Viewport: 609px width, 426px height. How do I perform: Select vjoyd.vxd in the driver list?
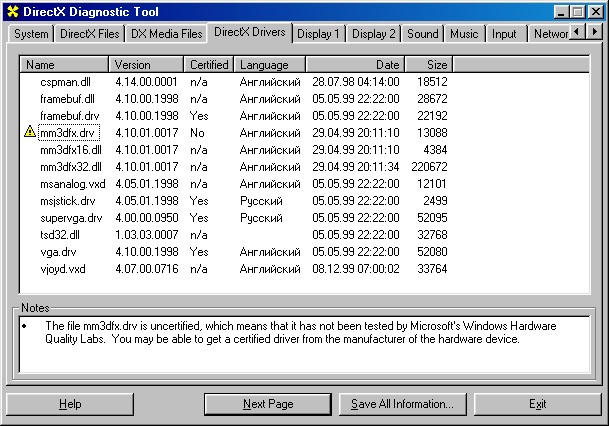tap(63, 269)
